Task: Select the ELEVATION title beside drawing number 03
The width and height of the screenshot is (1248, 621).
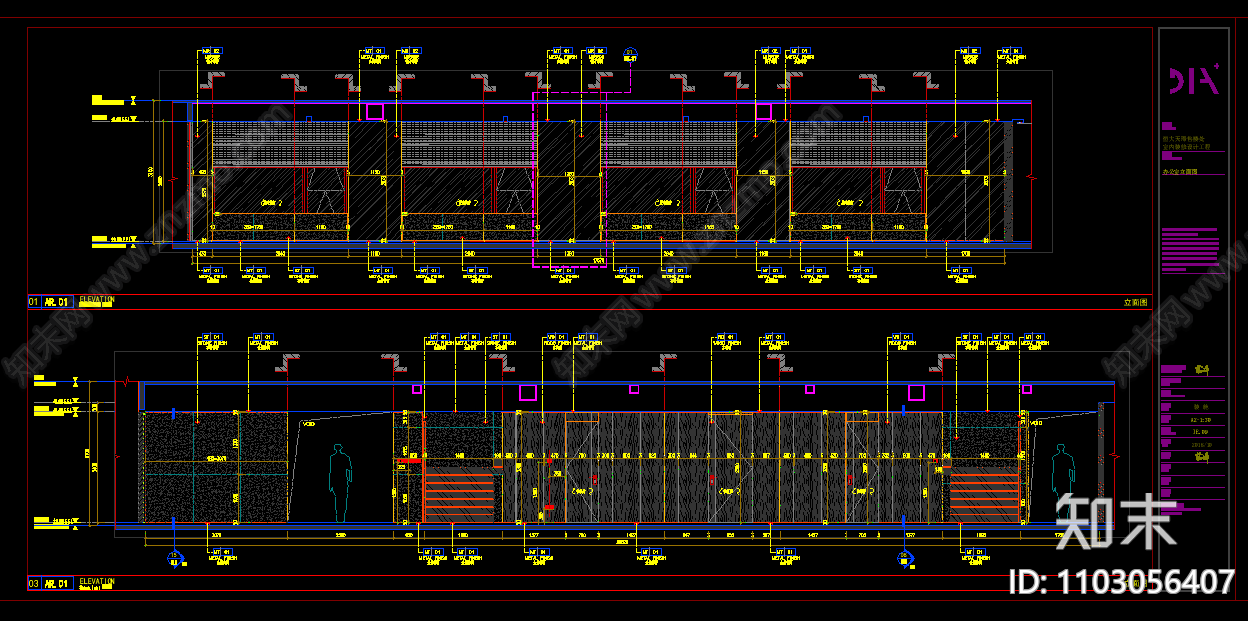Action: pyautogui.click(x=97, y=581)
